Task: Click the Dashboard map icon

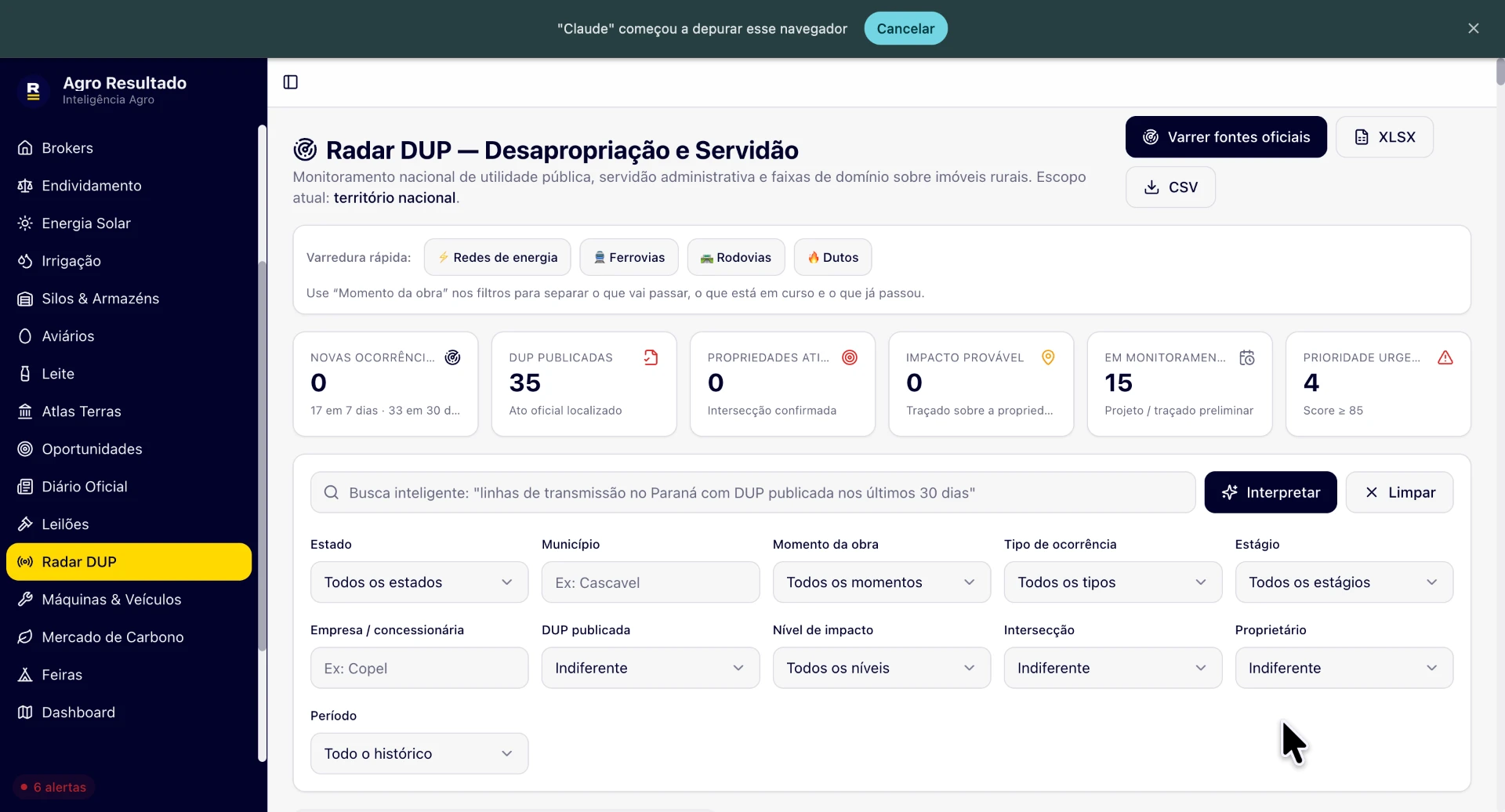Action: pyautogui.click(x=25, y=712)
